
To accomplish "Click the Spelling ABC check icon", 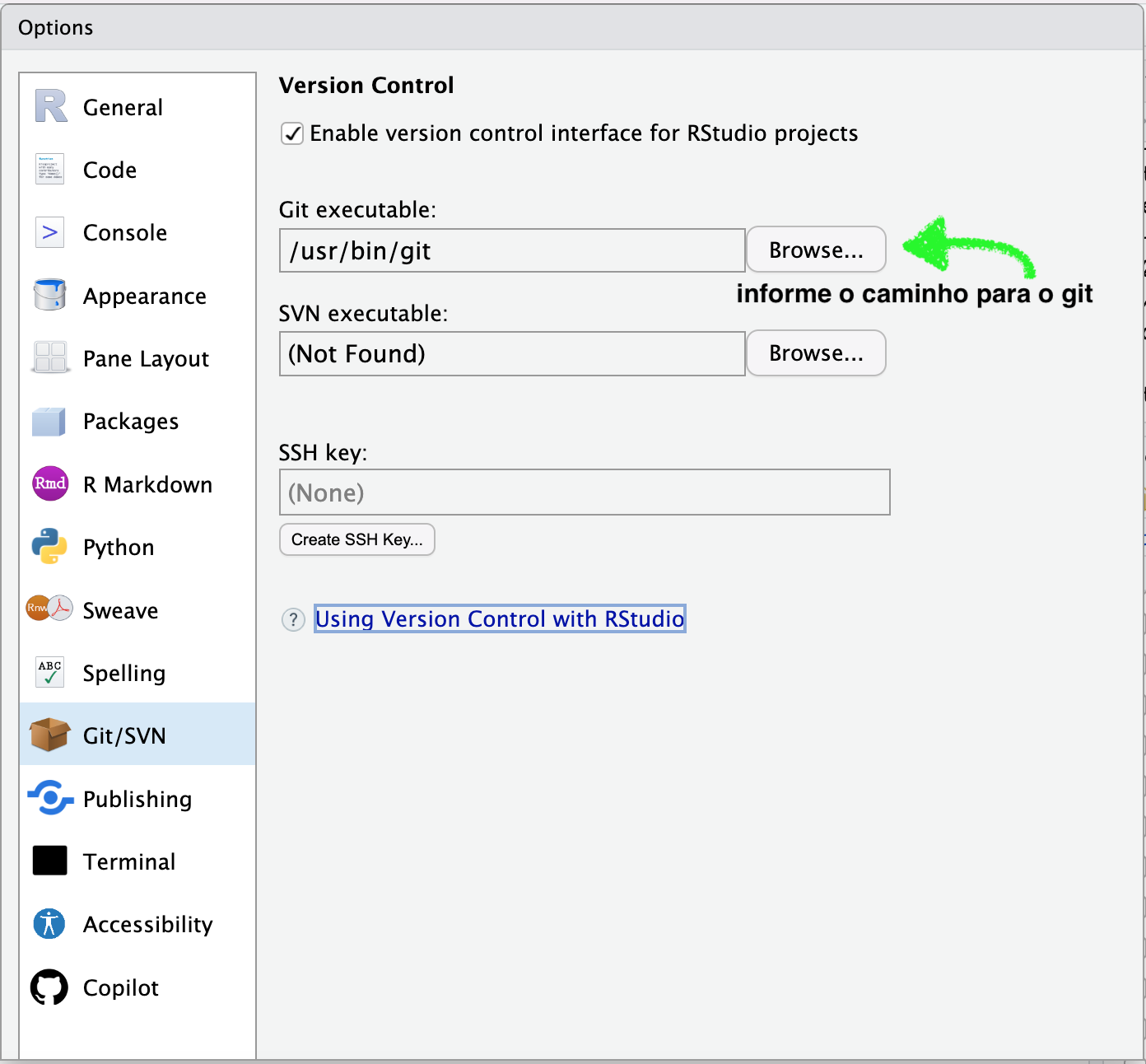I will coord(50,672).
